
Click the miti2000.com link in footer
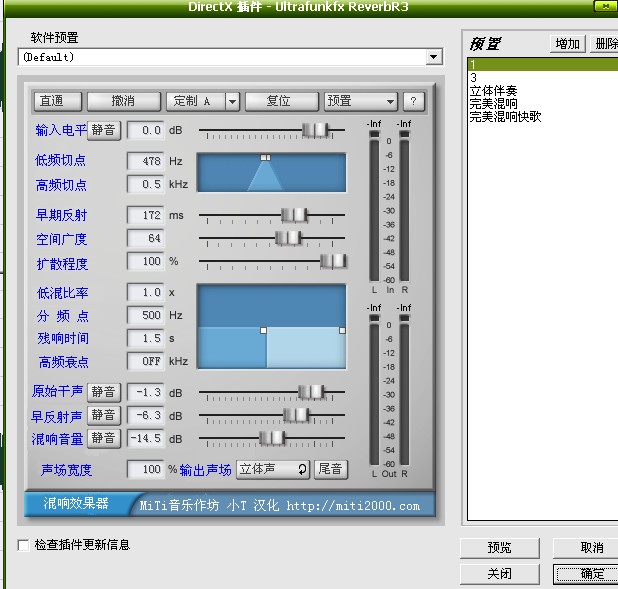click(353, 506)
